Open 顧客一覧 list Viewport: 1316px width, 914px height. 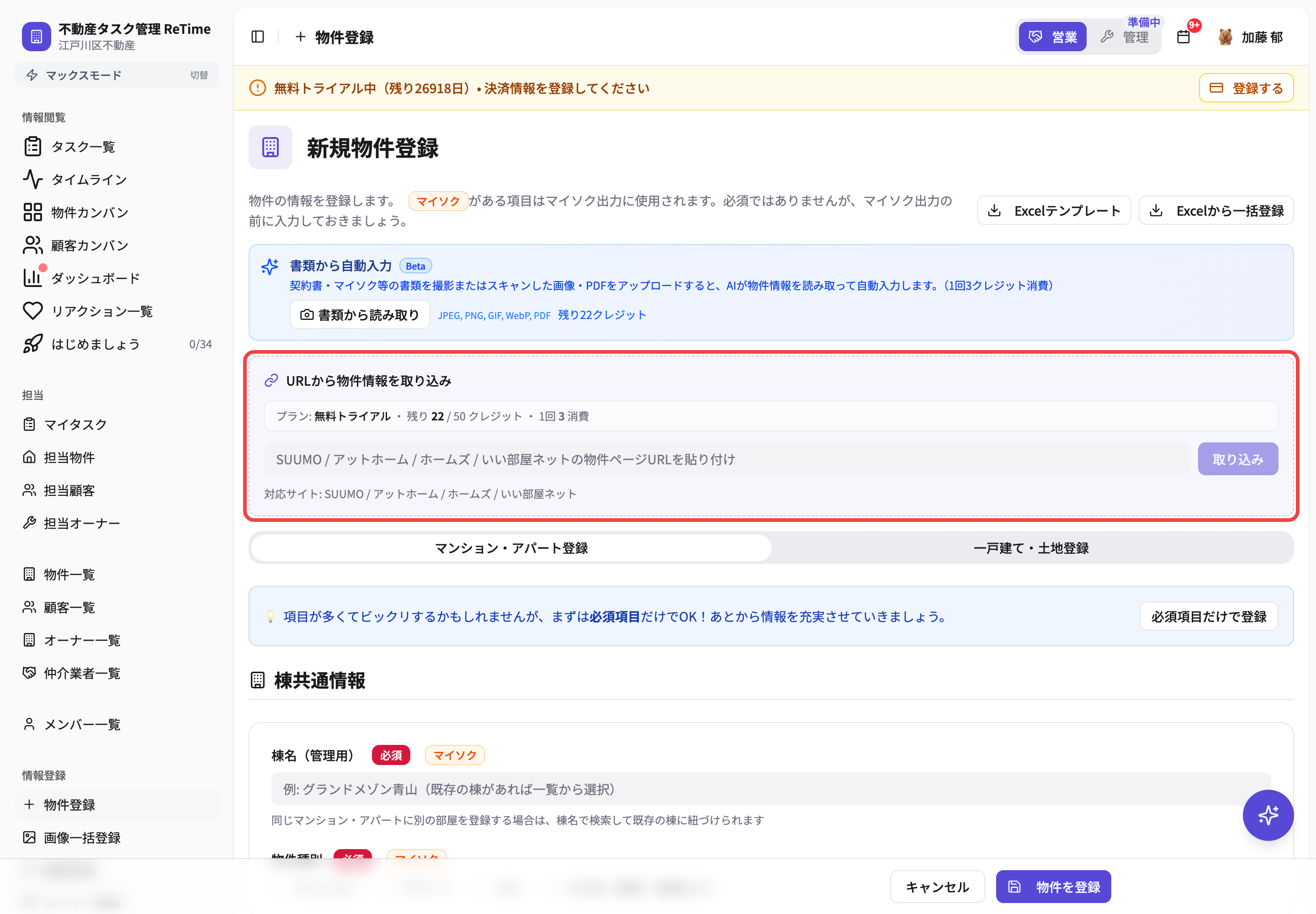117,607
